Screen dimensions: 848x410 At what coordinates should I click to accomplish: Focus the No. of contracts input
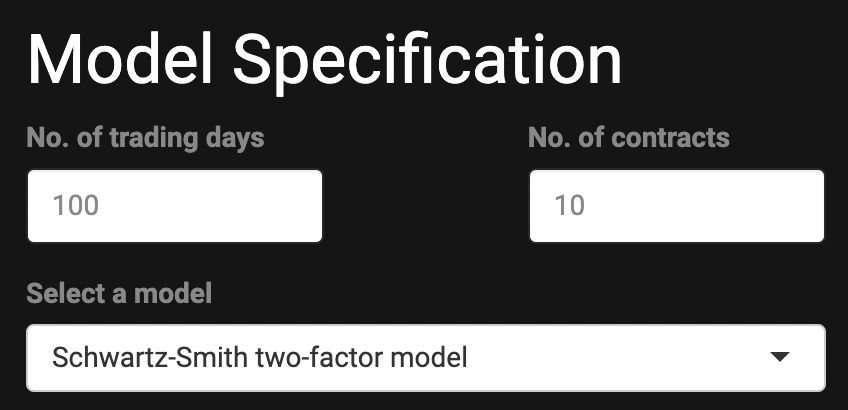(676, 206)
